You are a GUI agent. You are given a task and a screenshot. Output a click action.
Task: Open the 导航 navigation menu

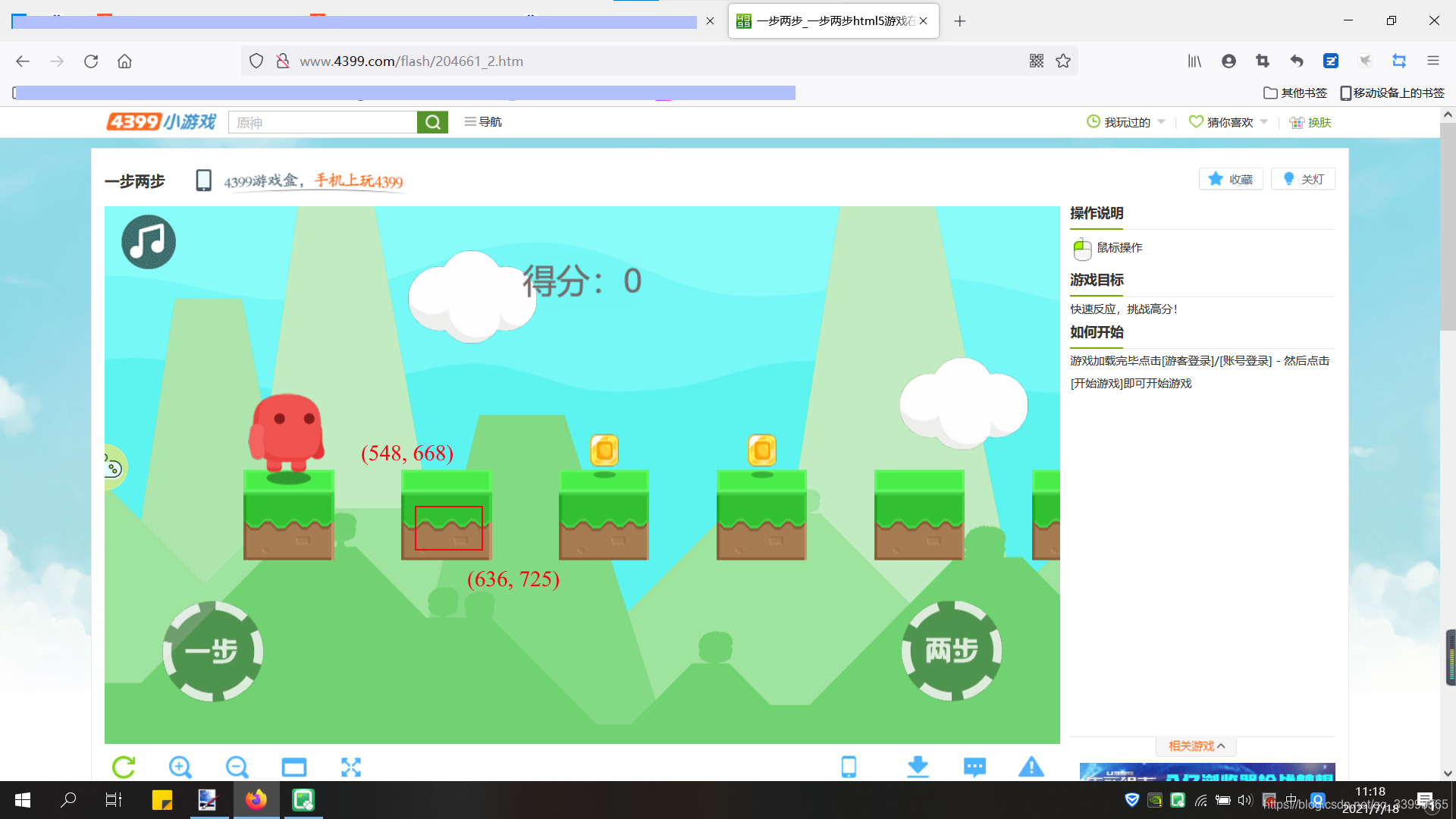point(483,122)
